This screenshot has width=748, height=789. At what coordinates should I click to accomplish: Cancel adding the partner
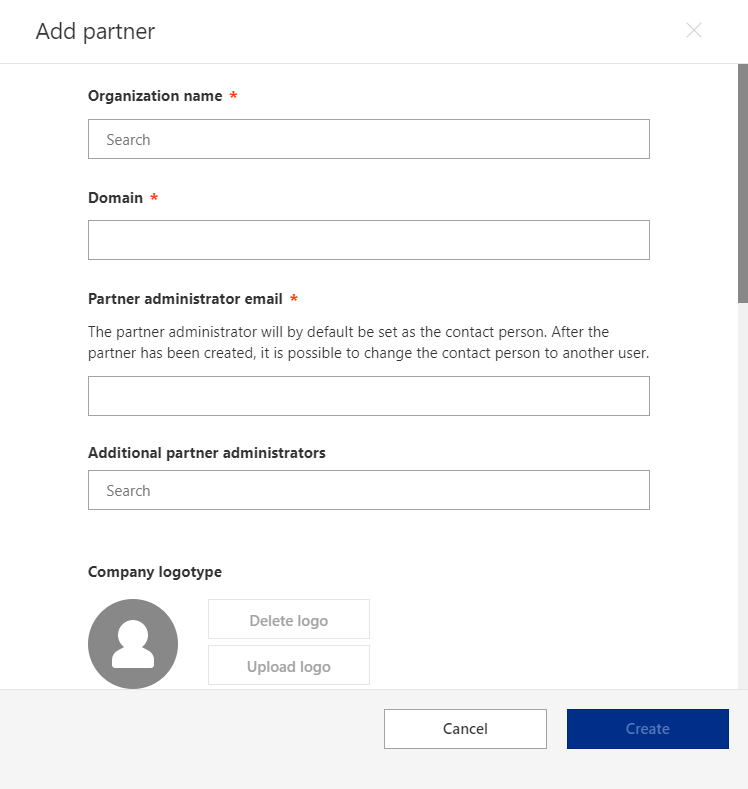(465, 729)
